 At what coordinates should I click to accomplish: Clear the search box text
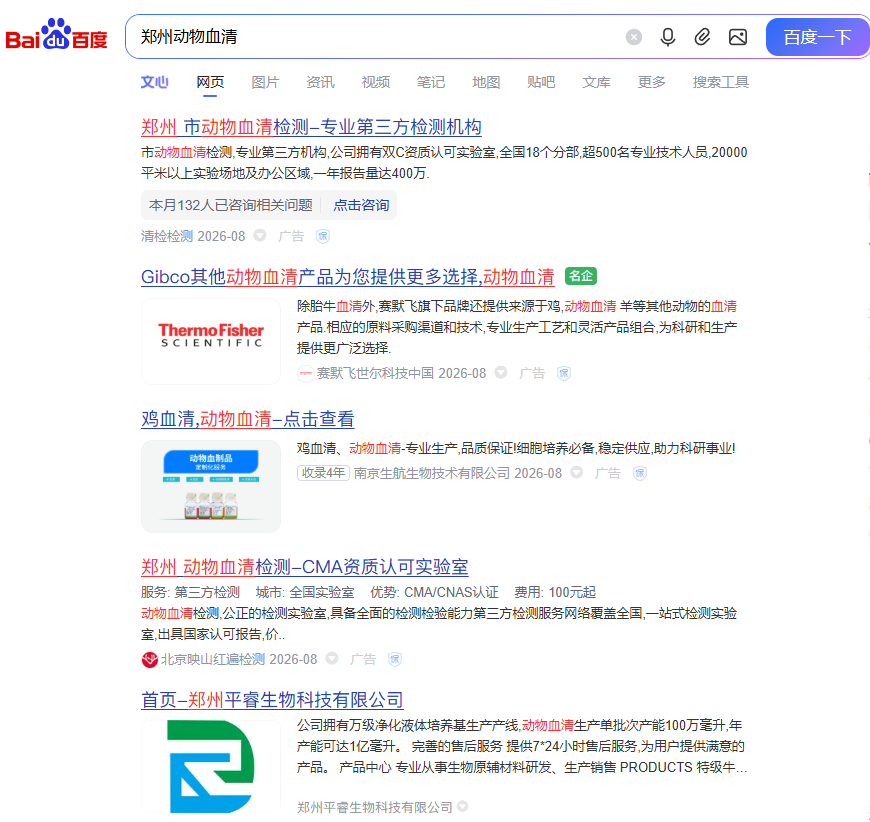tap(634, 37)
